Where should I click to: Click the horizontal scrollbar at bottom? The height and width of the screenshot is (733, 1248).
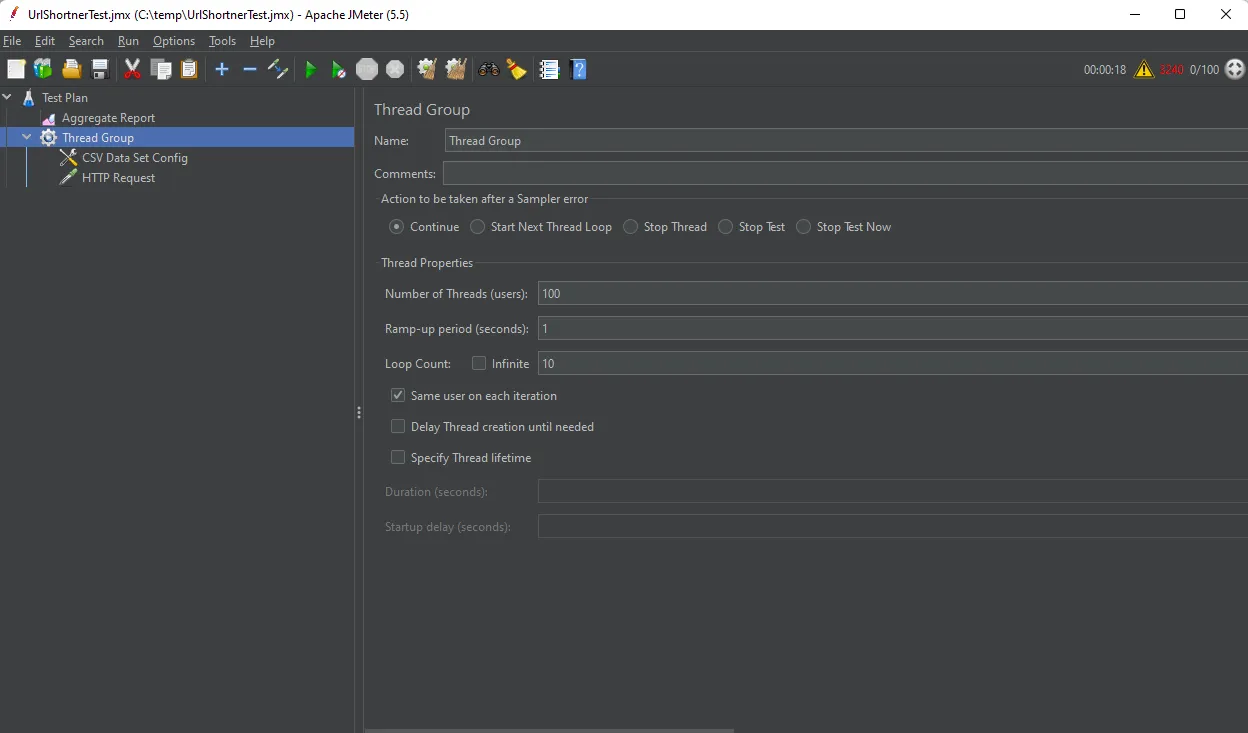click(549, 730)
